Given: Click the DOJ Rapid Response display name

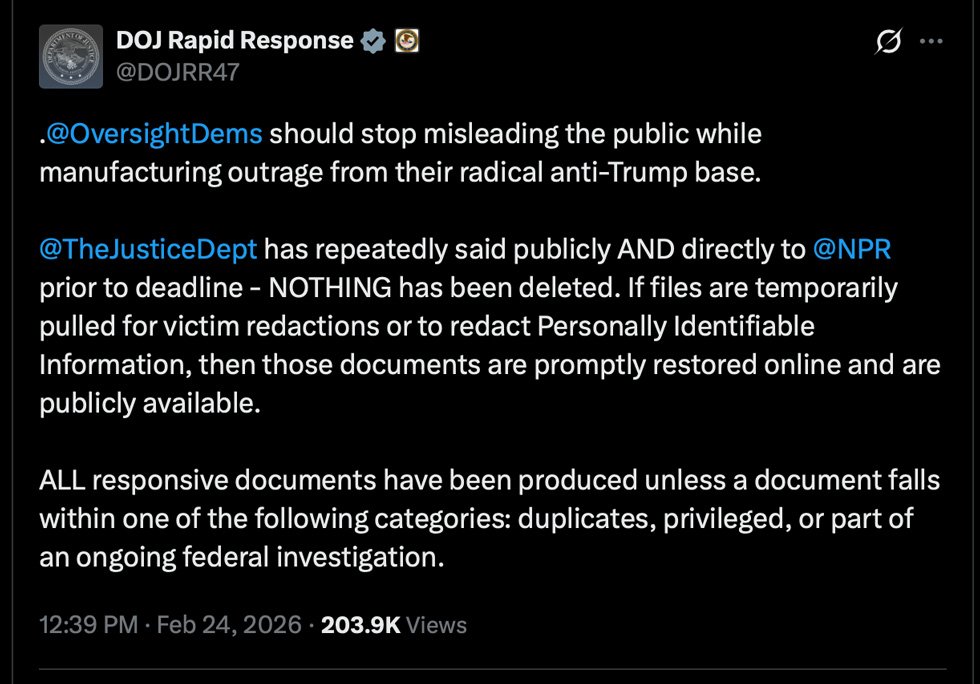Looking at the screenshot, I should coord(234,41).
